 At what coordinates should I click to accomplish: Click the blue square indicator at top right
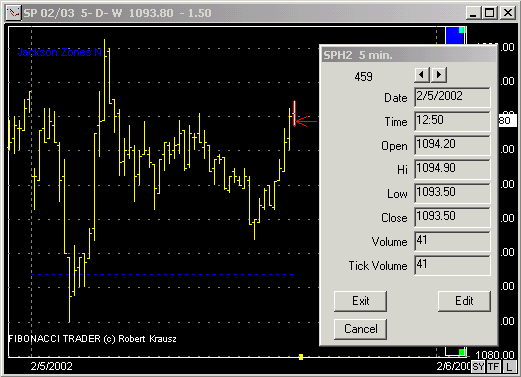coord(455,35)
